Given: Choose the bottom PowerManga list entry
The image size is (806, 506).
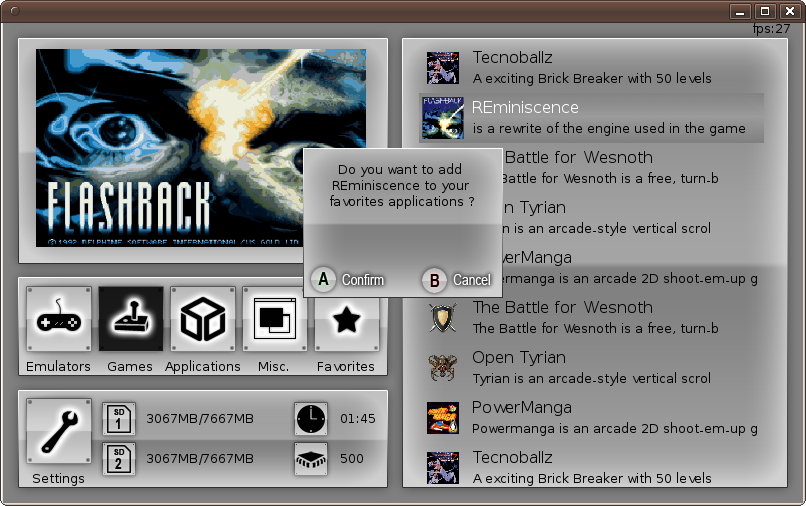Looking at the screenshot, I should [x=590, y=417].
